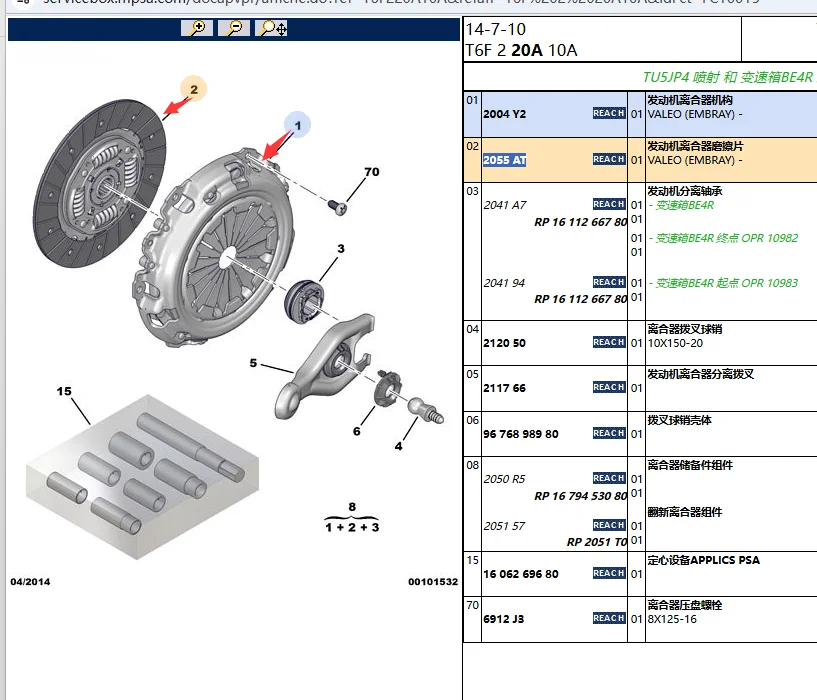Select part number 16 062 696 80
The height and width of the screenshot is (700, 817).
(x=521, y=574)
